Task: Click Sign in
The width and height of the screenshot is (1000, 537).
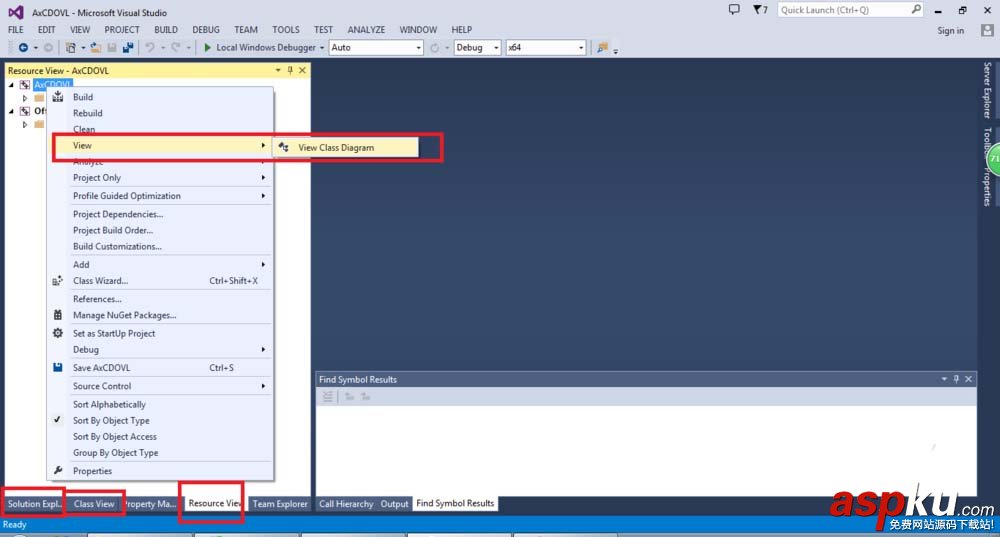Action: point(950,31)
